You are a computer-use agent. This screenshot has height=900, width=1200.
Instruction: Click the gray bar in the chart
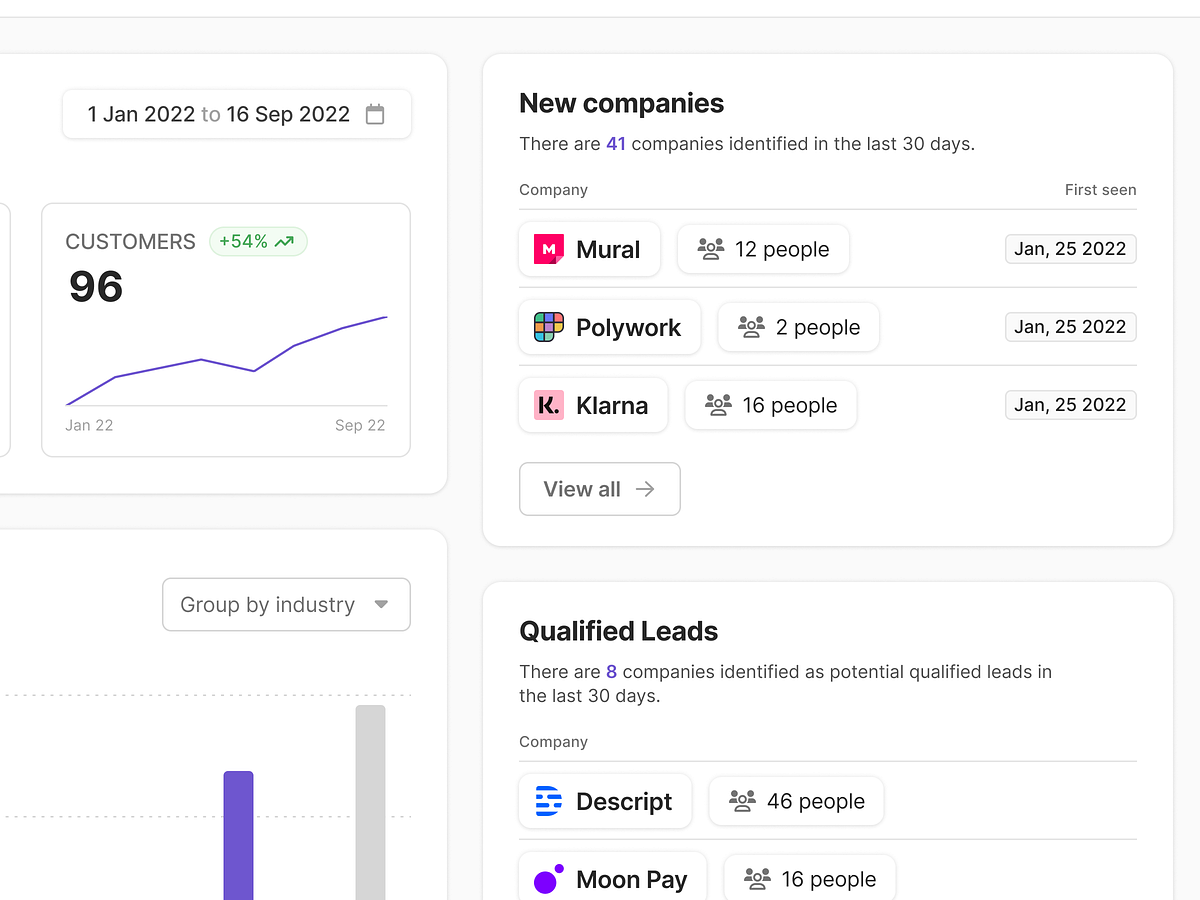tap(370, 802)
